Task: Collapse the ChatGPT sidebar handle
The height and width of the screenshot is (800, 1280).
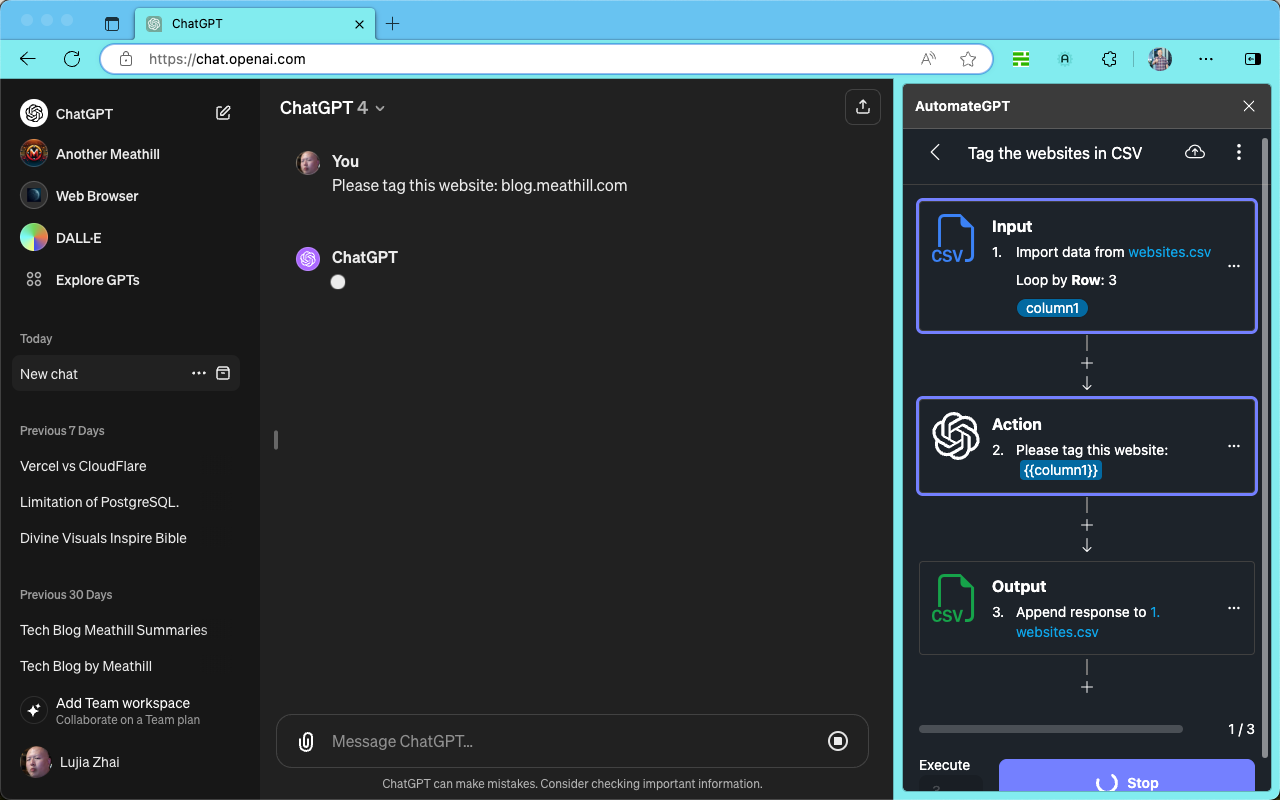Action: [276, 440]
